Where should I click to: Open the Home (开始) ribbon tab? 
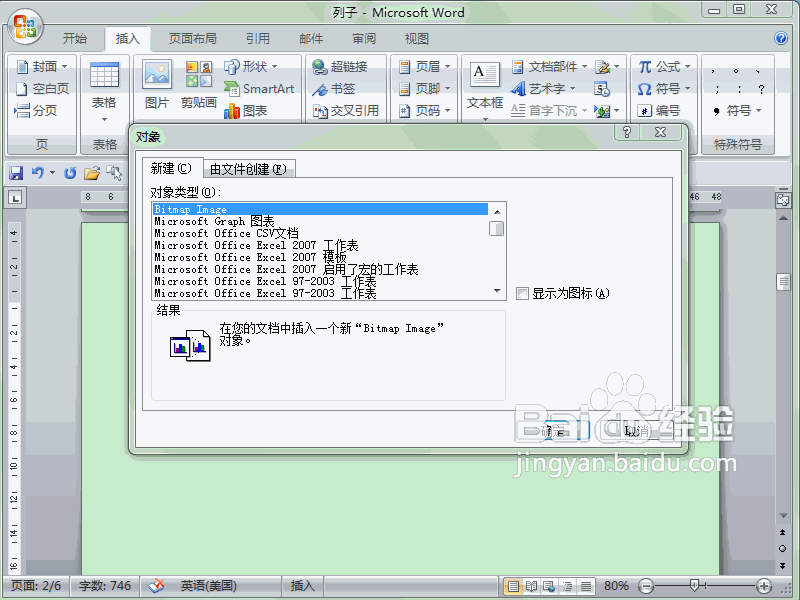(x=74, y=39)
